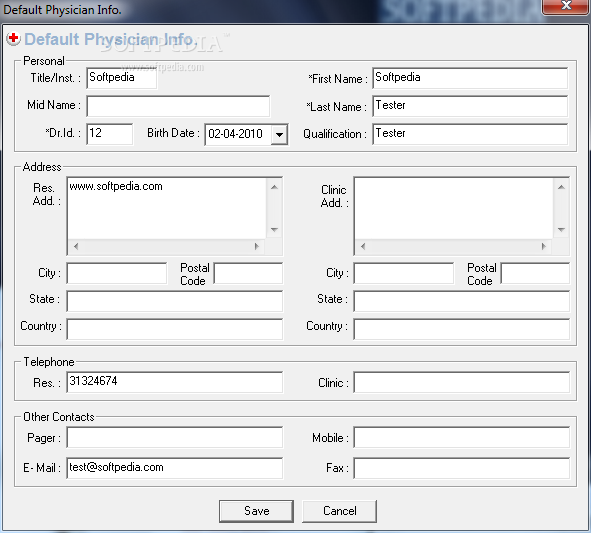Click the clinic Postal Code field
The height and width of the screenshot is (533, 591).
[535, 273]
